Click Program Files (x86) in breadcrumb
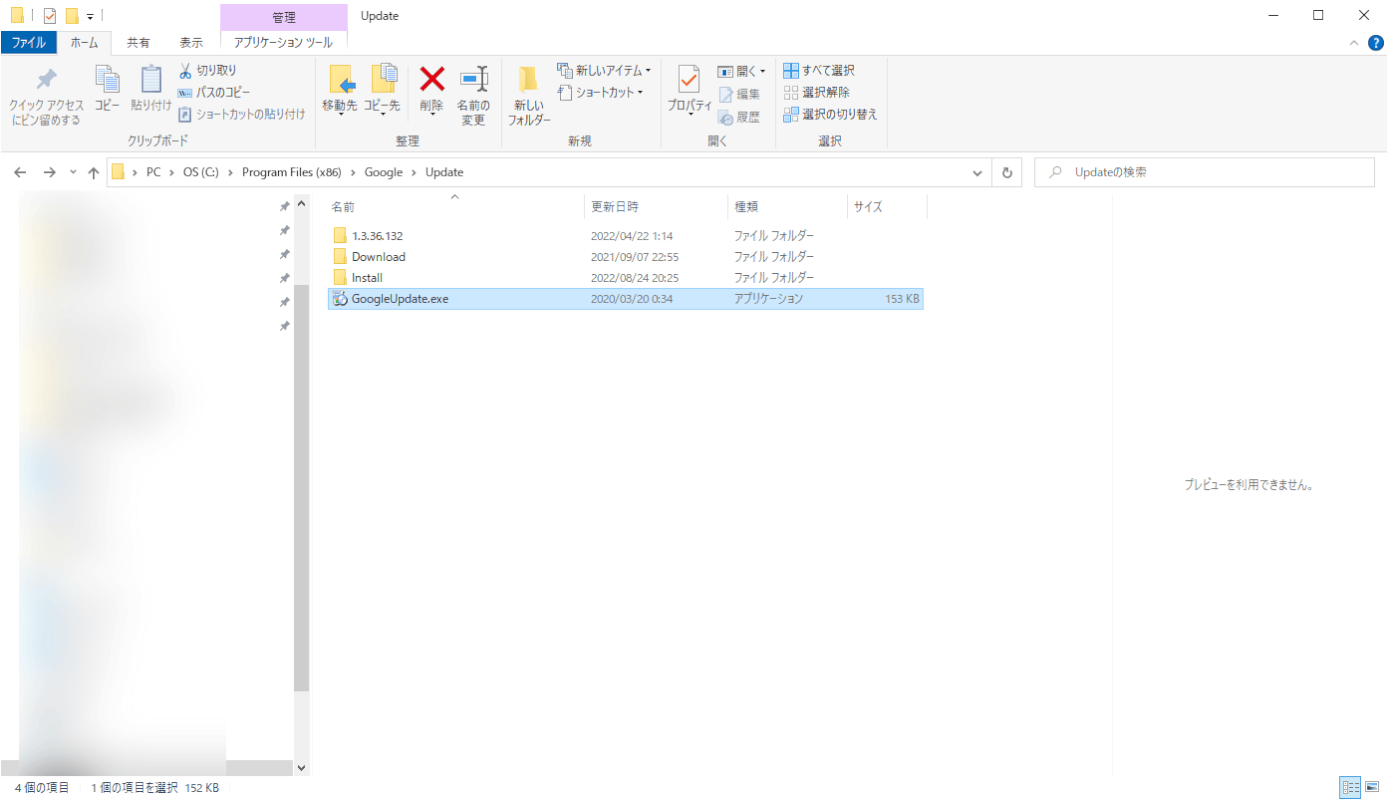The image size is (1388, 800). pos(292,172)
